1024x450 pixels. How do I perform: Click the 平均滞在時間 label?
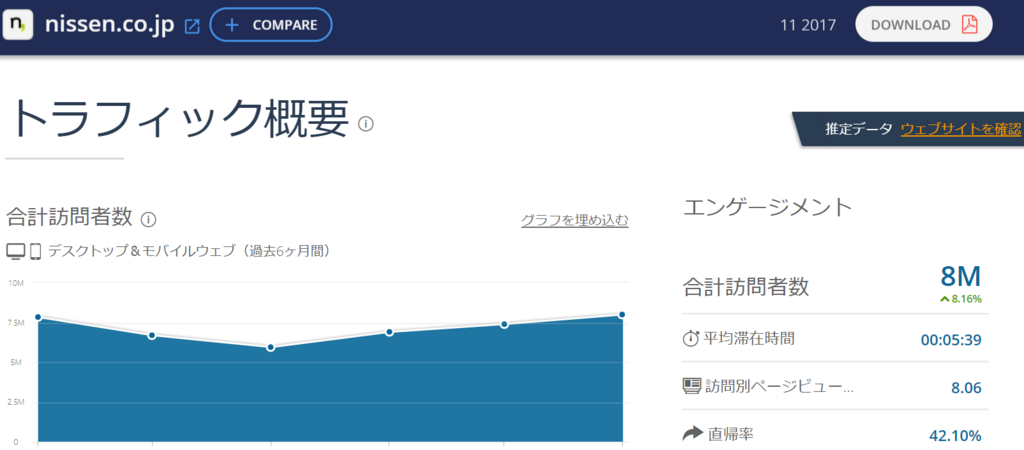749,338
